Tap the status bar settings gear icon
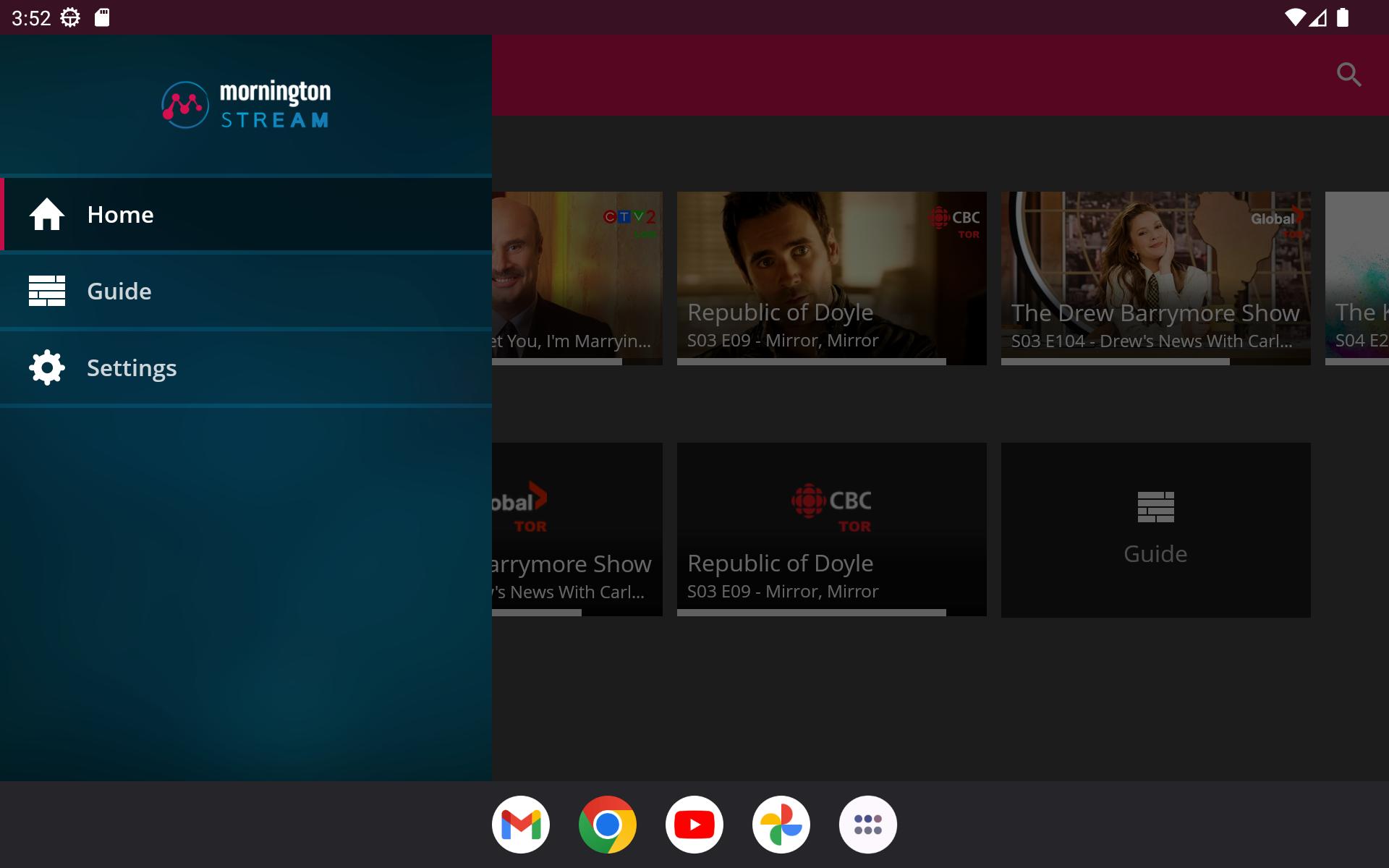 pyautogui.click(x=70, y=17)
